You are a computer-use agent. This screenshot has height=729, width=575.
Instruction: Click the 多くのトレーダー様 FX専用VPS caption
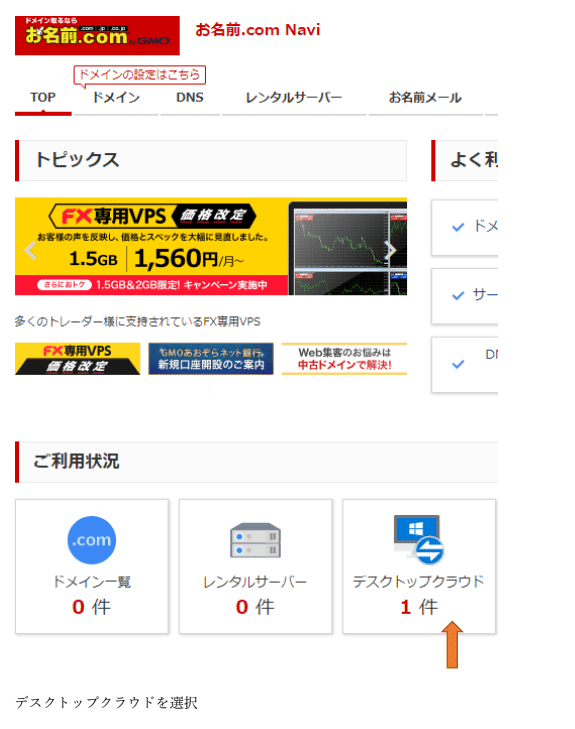click(x=138, y=321)
